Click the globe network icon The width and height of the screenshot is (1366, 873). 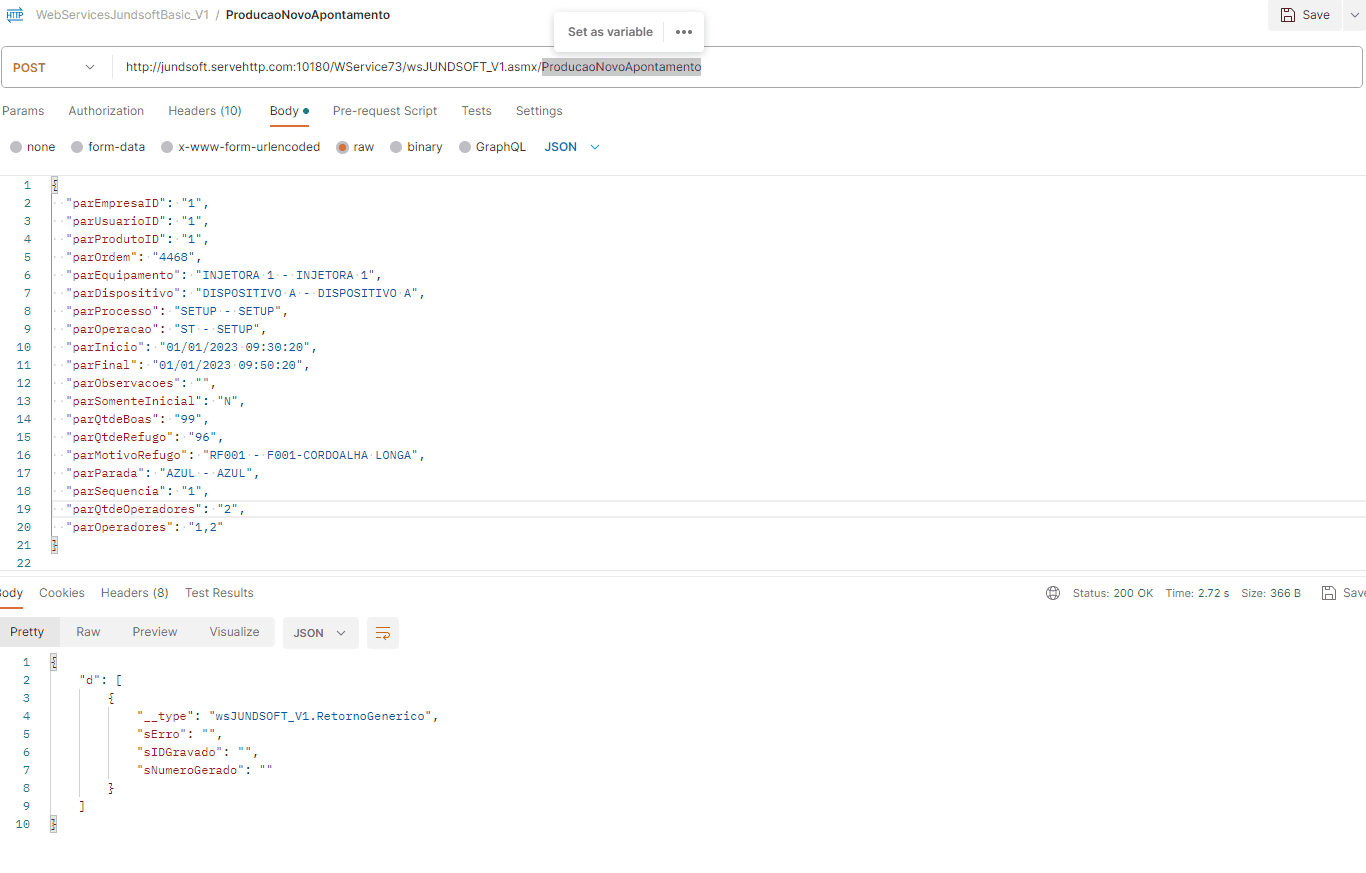click(x=1053, y=593)
